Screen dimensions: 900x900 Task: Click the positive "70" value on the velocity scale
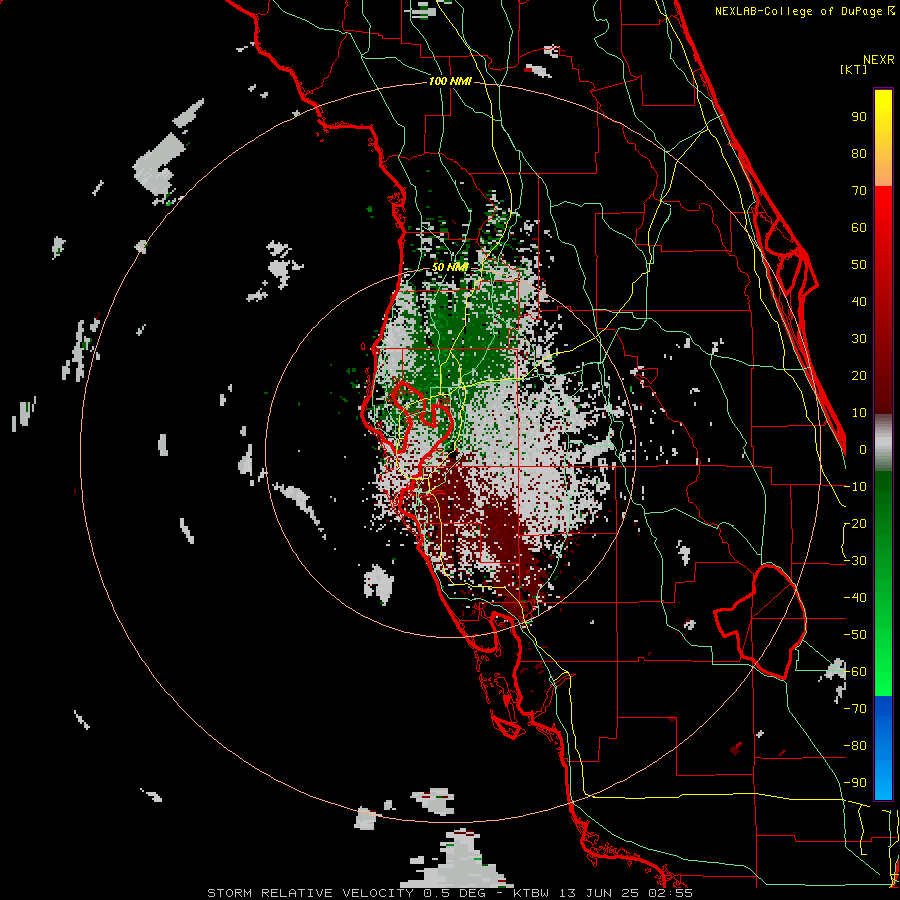(859, 191)
